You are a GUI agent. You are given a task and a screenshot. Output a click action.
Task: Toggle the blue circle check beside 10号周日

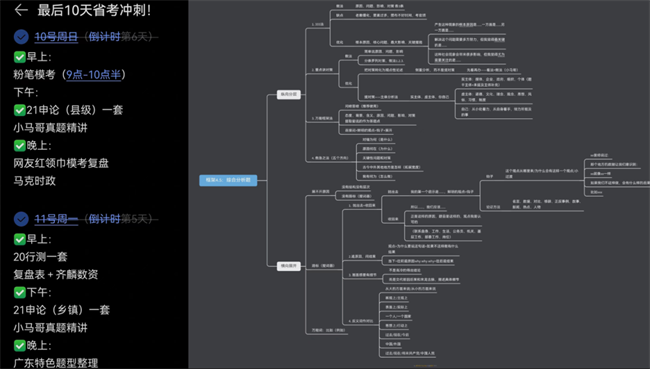21,37
